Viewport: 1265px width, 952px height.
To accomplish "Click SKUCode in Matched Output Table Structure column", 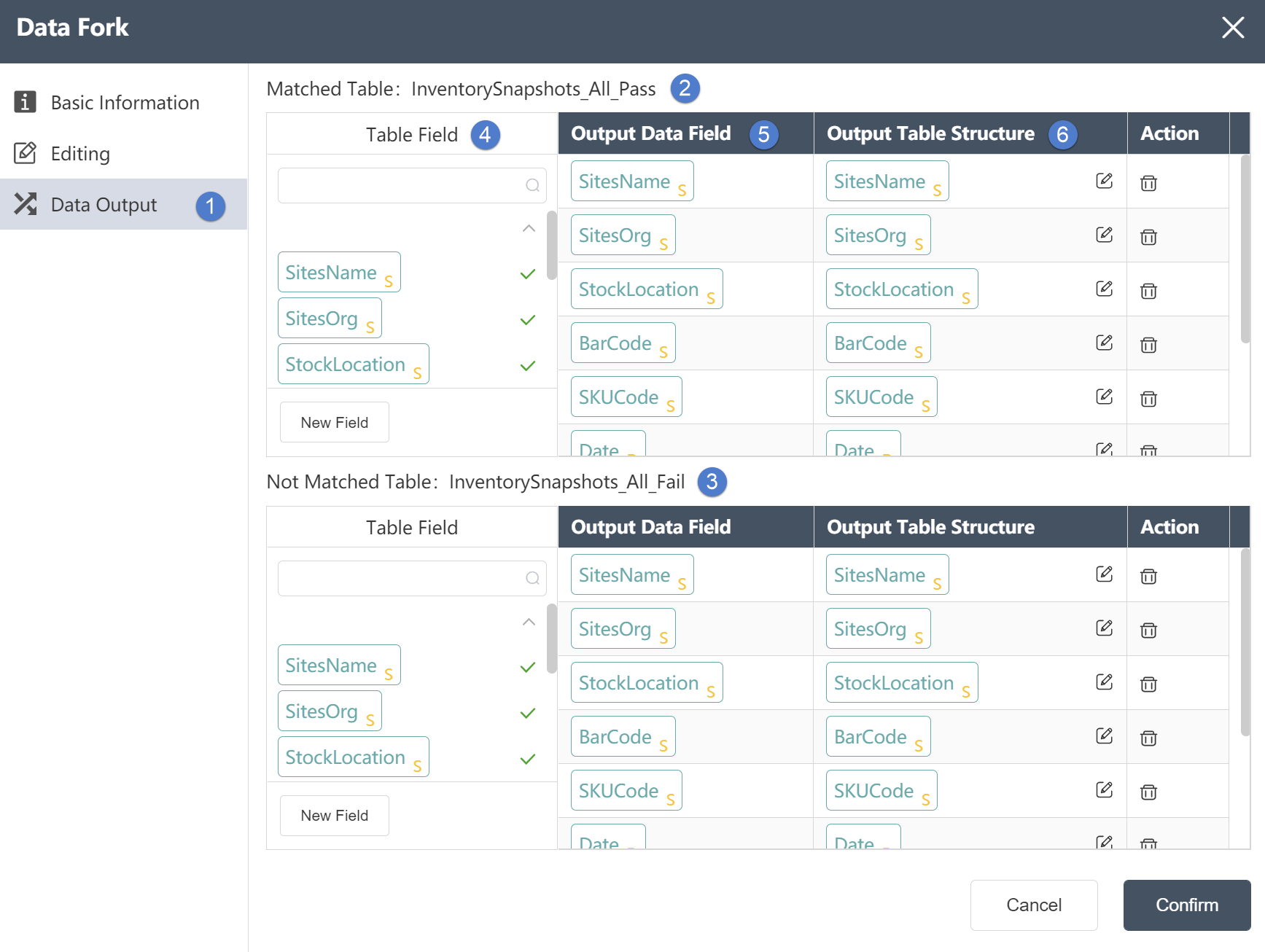I will point(881,397).
